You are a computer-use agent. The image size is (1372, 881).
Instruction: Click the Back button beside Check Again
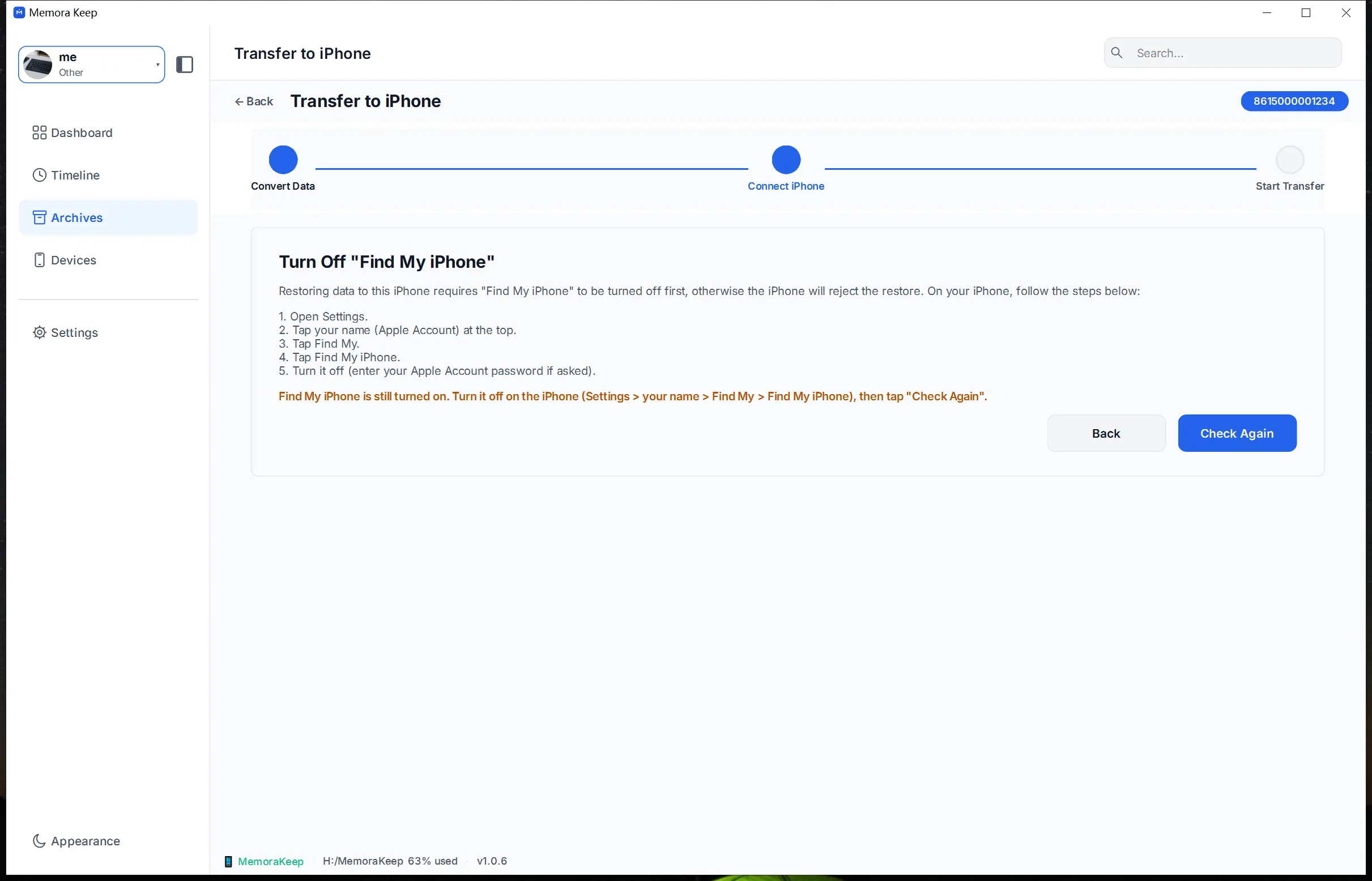click(x=1105, y=433)
